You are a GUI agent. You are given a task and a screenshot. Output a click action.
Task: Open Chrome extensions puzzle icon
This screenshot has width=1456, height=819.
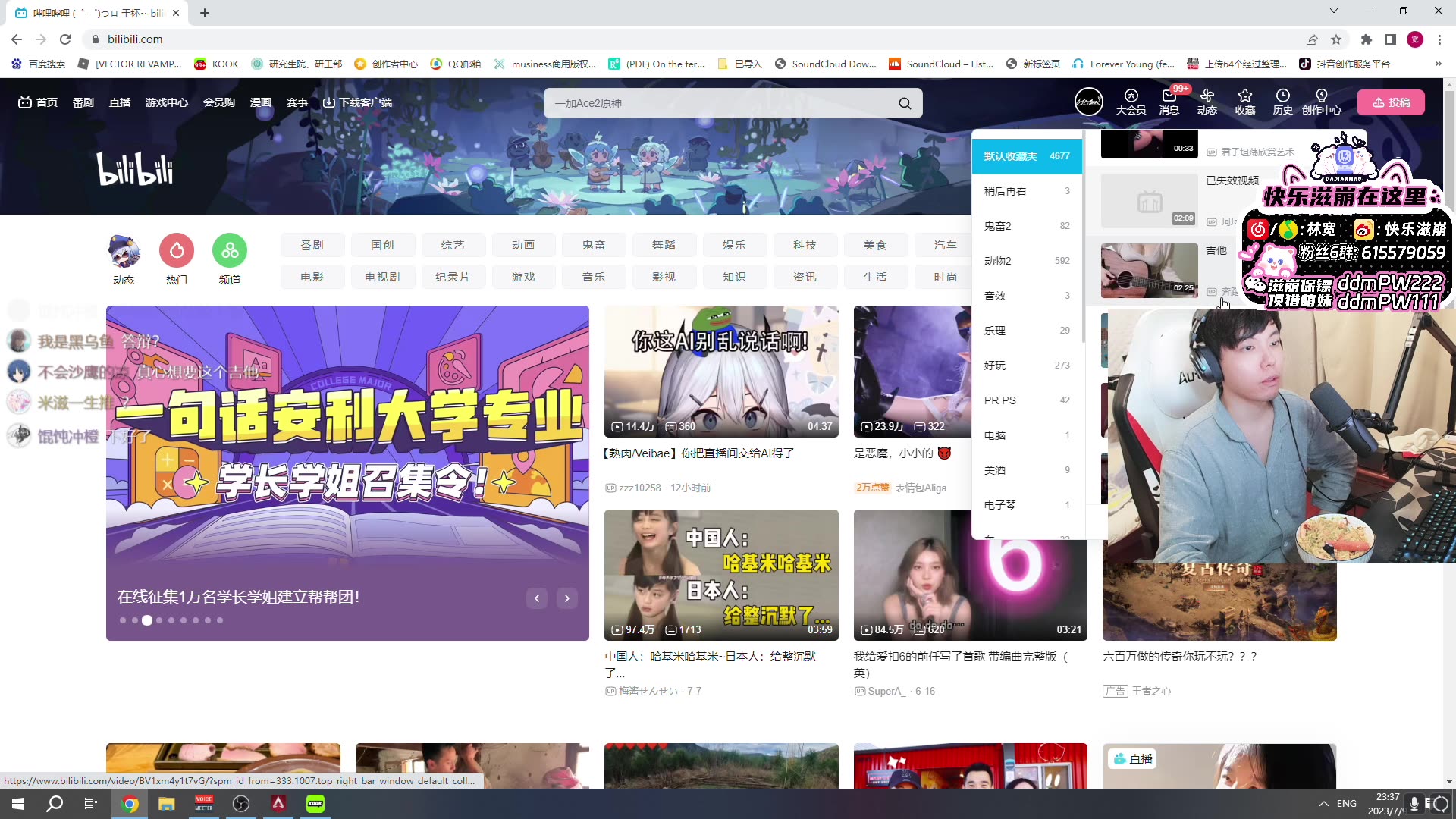(x=1367, y=39)
